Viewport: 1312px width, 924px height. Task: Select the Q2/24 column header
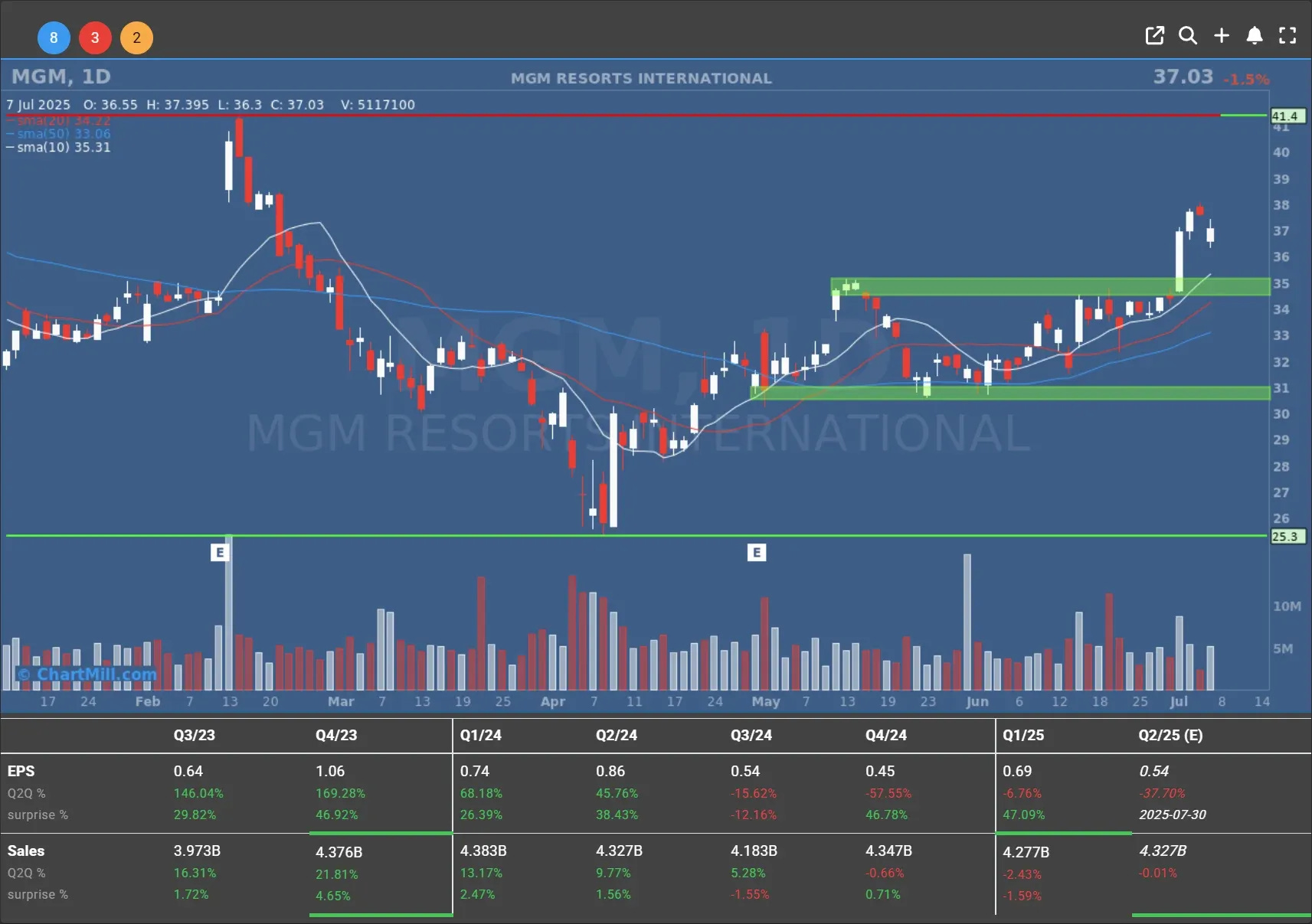point(617,735)
